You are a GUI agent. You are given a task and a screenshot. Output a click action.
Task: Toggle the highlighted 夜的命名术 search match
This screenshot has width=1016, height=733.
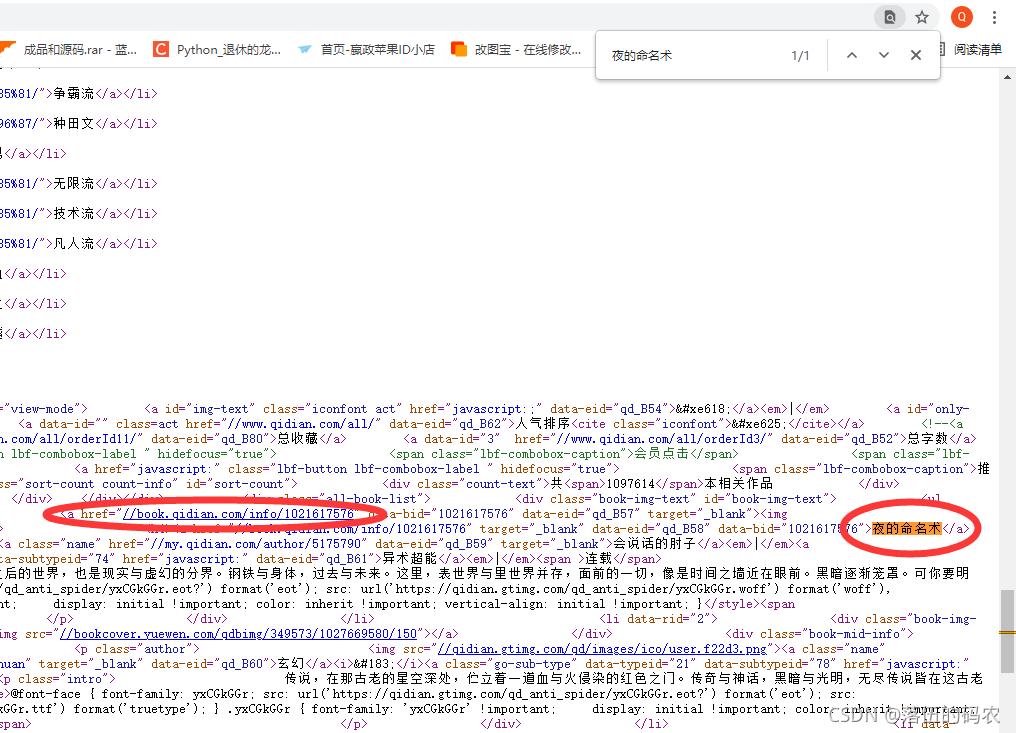pyautogui.click(x=906, y=528)
